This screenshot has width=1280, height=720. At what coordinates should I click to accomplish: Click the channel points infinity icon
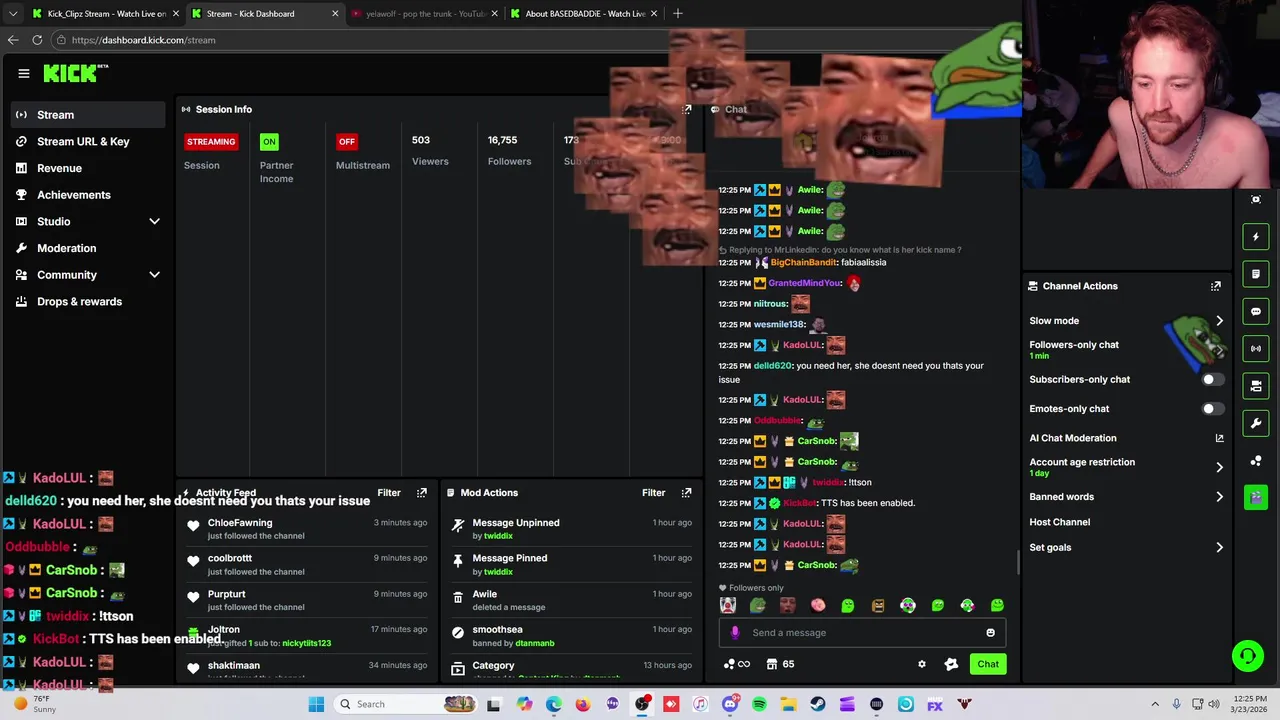point(737,664)
